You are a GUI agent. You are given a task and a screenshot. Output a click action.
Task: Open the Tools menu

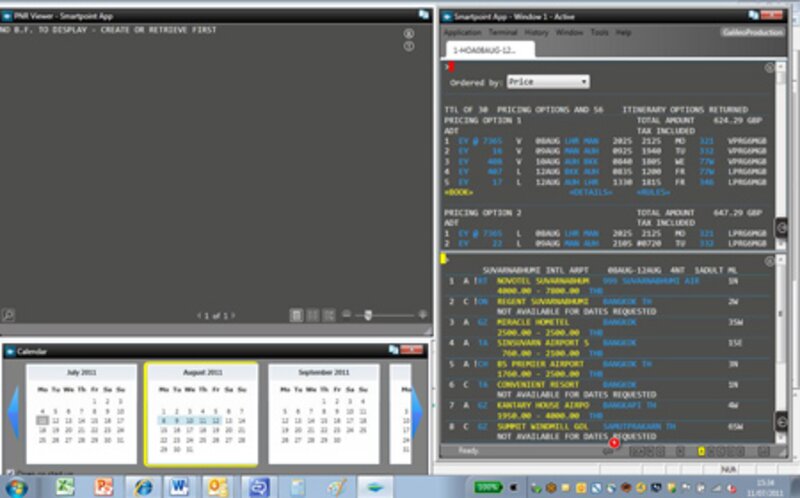tap(599, 32)
